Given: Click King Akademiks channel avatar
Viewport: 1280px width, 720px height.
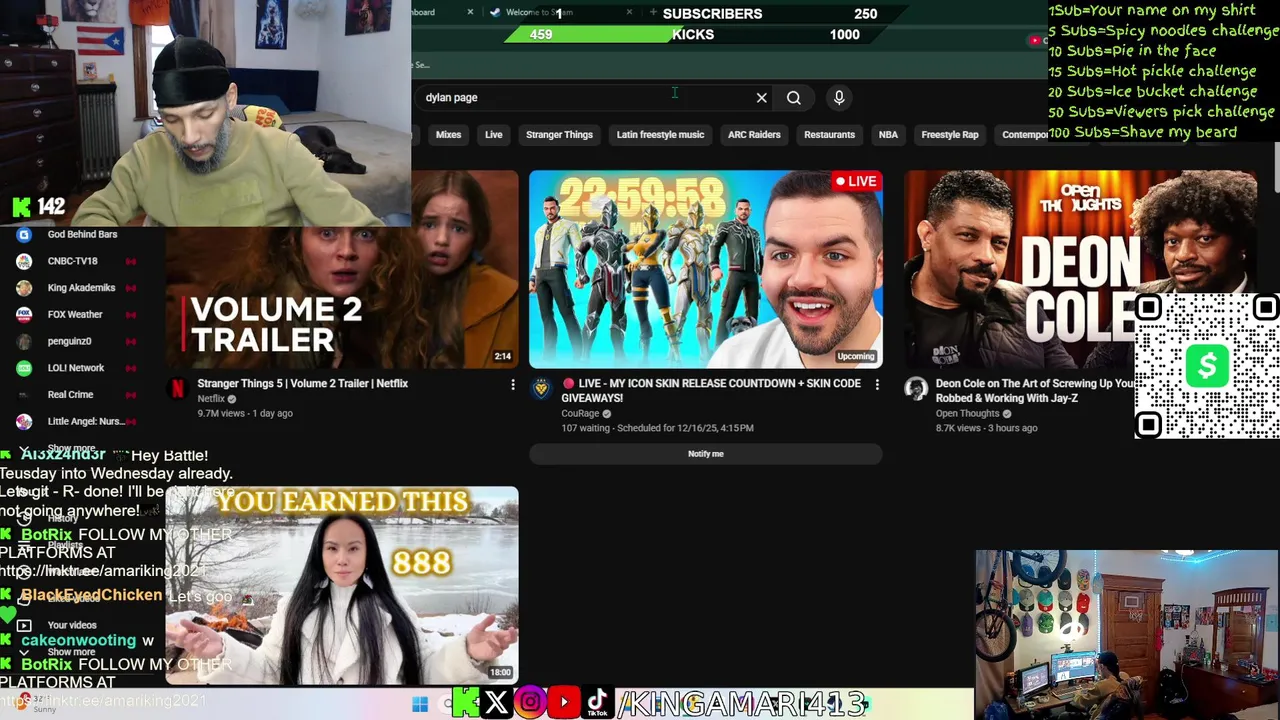Looking at the screenshot, I should 24,288.
